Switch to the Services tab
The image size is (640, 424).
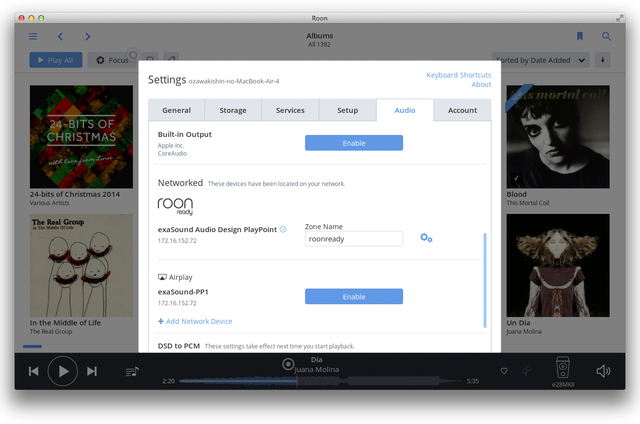tap(290, 110)
